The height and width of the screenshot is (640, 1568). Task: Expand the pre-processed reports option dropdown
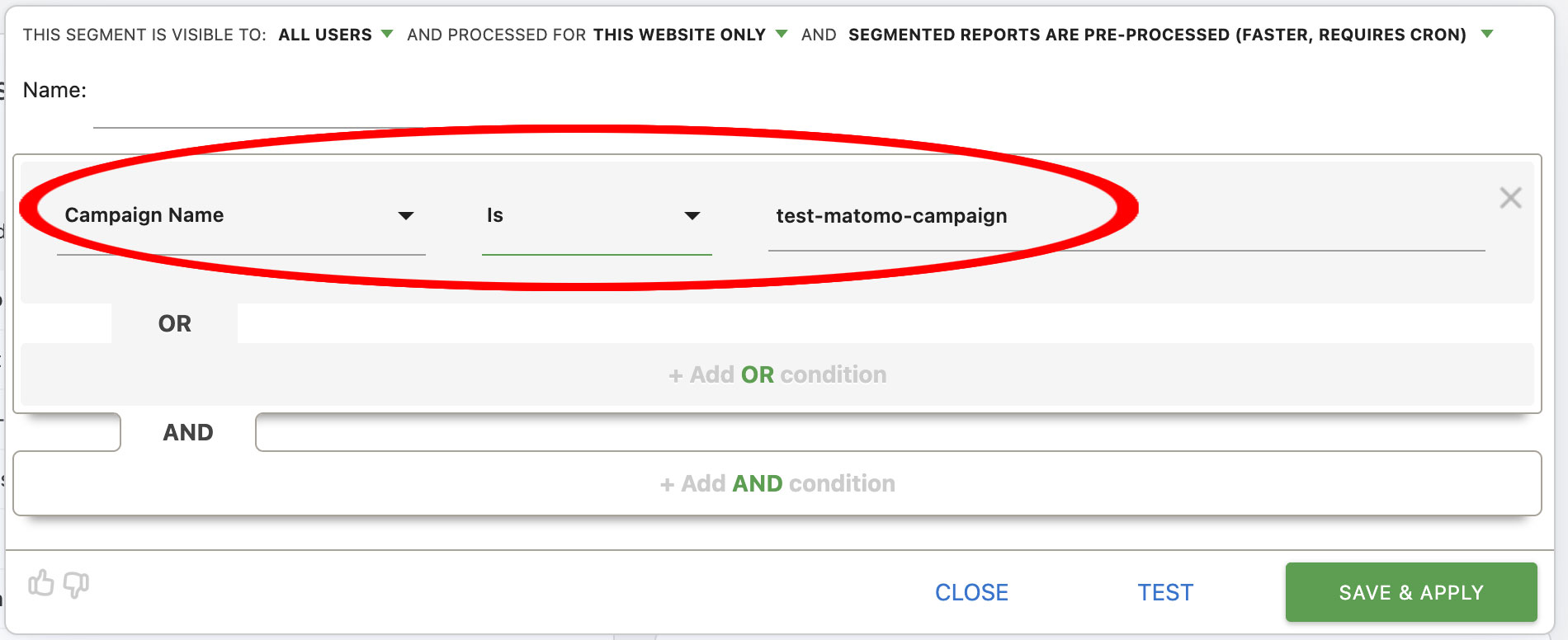pyautogui.click(x=1170, y=35)
